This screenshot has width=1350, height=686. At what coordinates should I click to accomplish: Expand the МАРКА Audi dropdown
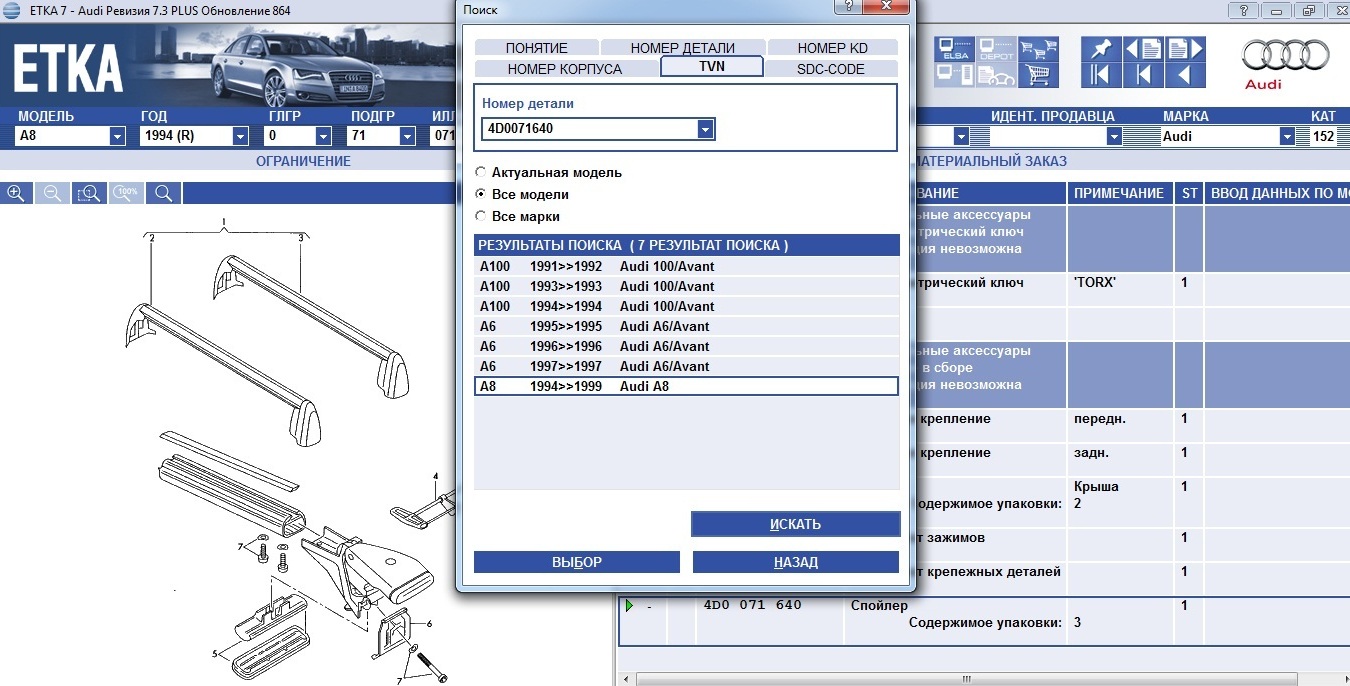click(1287, 137)
